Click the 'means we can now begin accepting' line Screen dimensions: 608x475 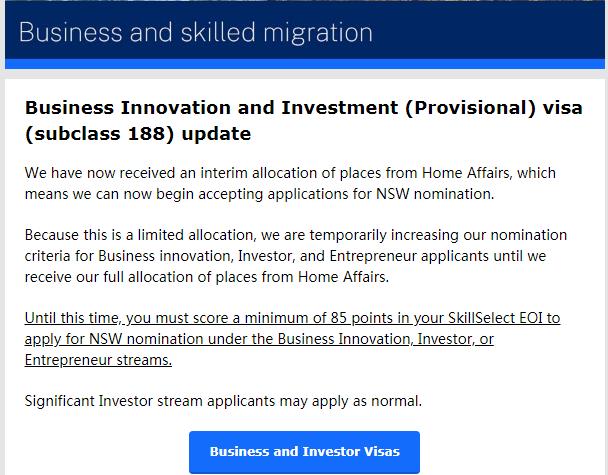click(259, 194)
